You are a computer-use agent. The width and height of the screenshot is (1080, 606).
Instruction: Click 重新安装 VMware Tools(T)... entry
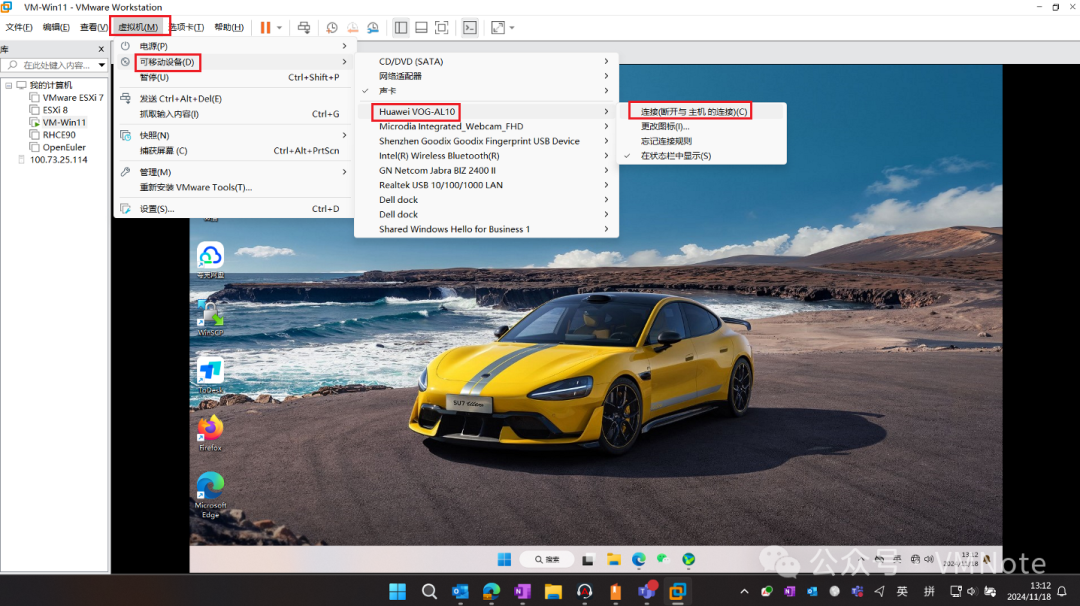pyautogui.click(x=234, y=187)
